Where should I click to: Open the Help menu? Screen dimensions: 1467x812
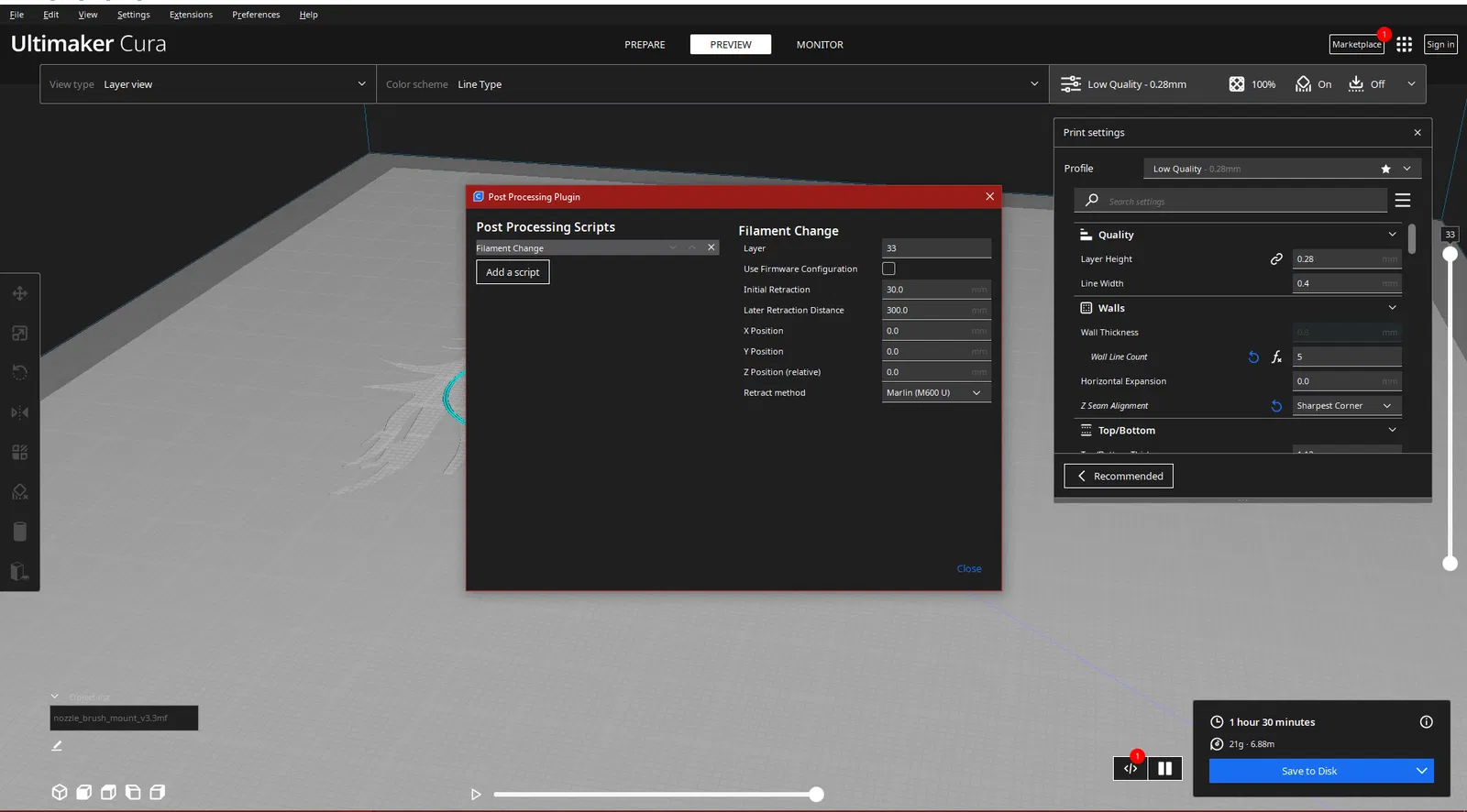(308, 15)
